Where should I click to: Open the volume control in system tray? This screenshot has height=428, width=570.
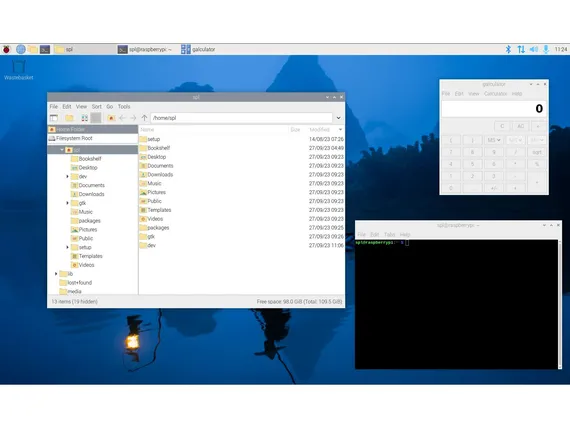534,49
